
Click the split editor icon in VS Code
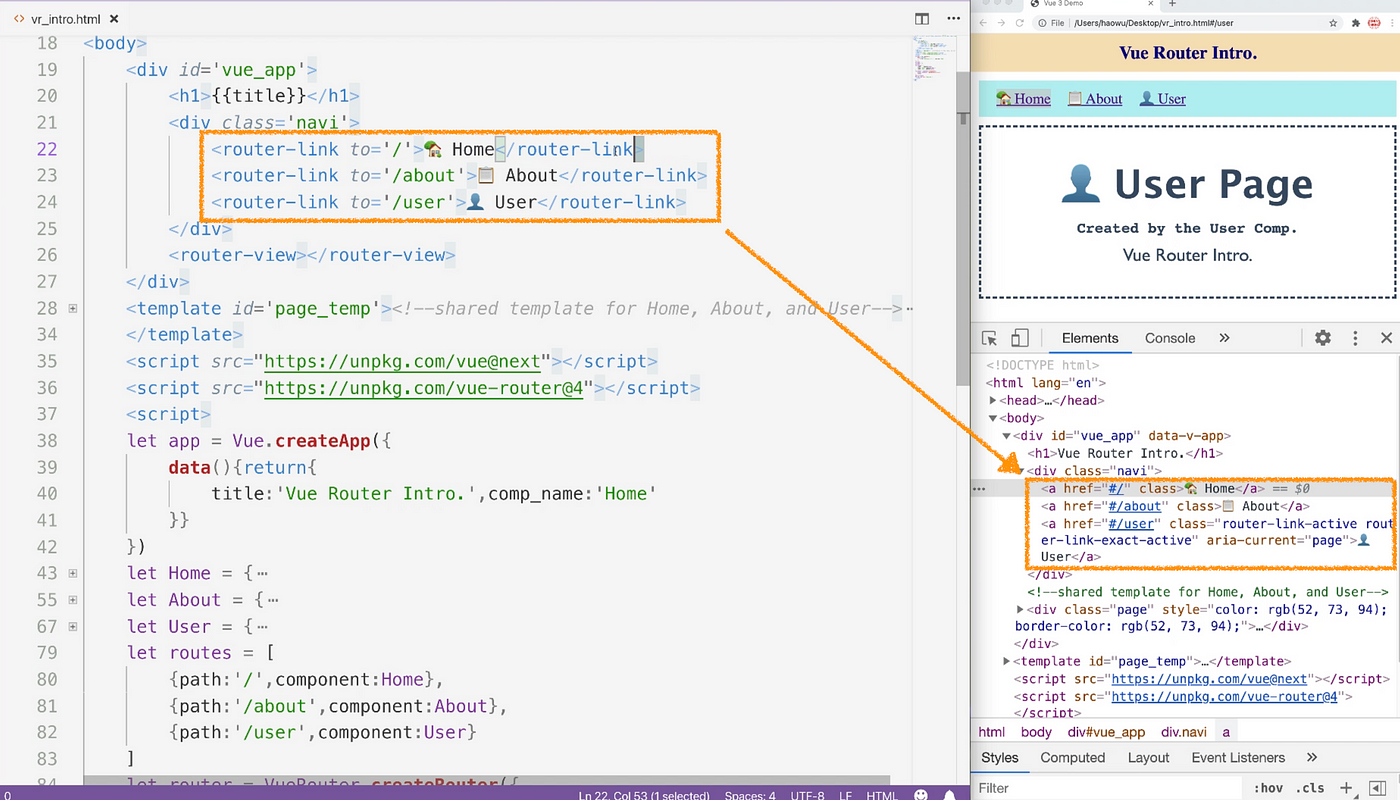(x=922, y=18)
